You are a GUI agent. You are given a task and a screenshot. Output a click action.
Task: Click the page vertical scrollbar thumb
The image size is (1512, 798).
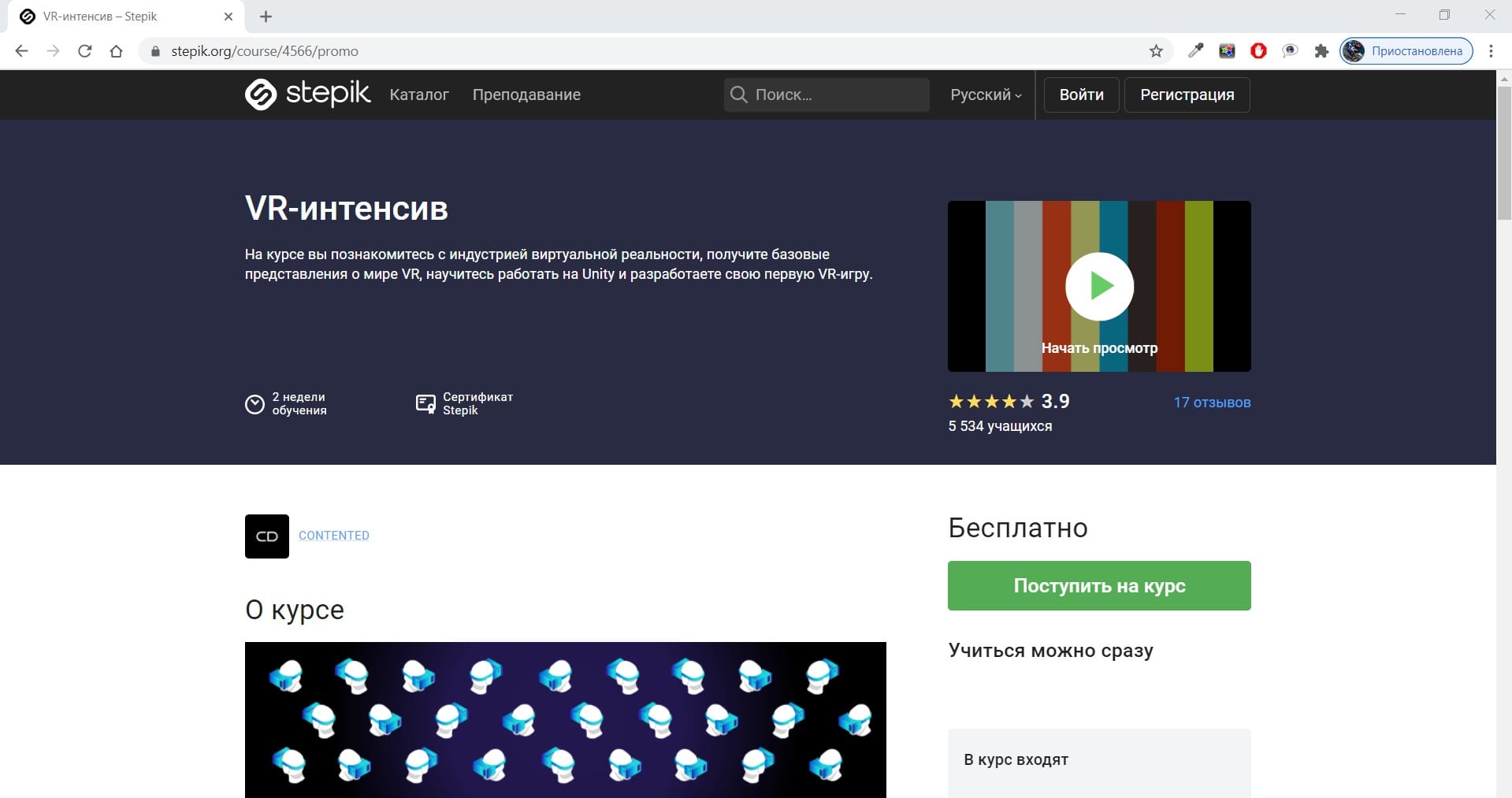pyautogui.click(x=1504, y=153)
